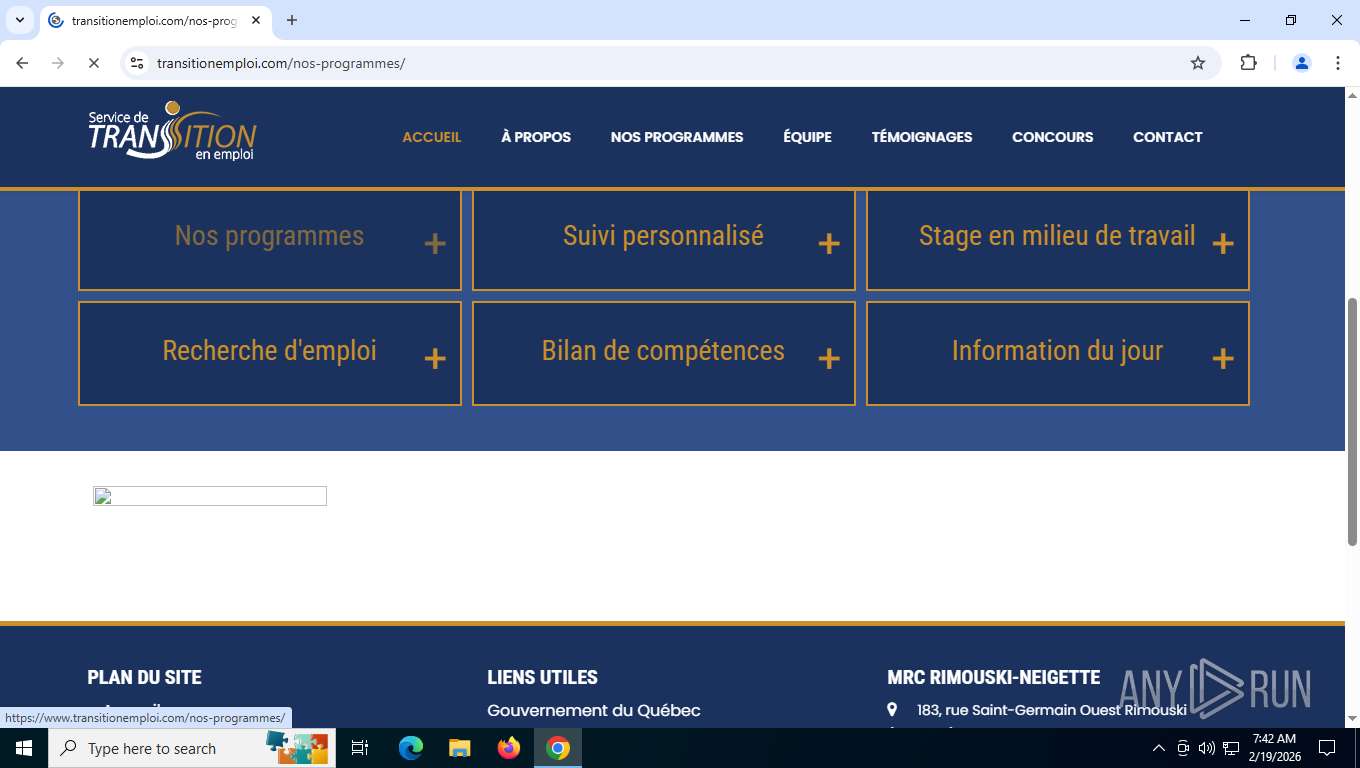Click the browser forward arrow
Screen dimensions: 1360x768
click(58, 63)
